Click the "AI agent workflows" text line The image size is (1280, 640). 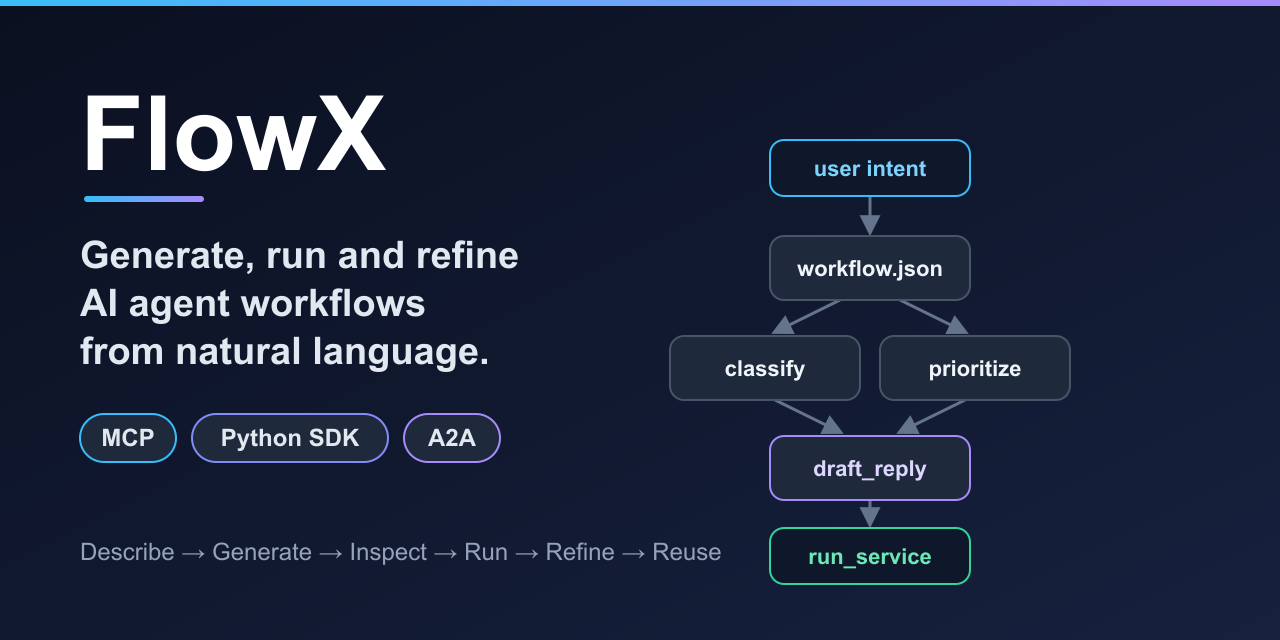point(253,304)
